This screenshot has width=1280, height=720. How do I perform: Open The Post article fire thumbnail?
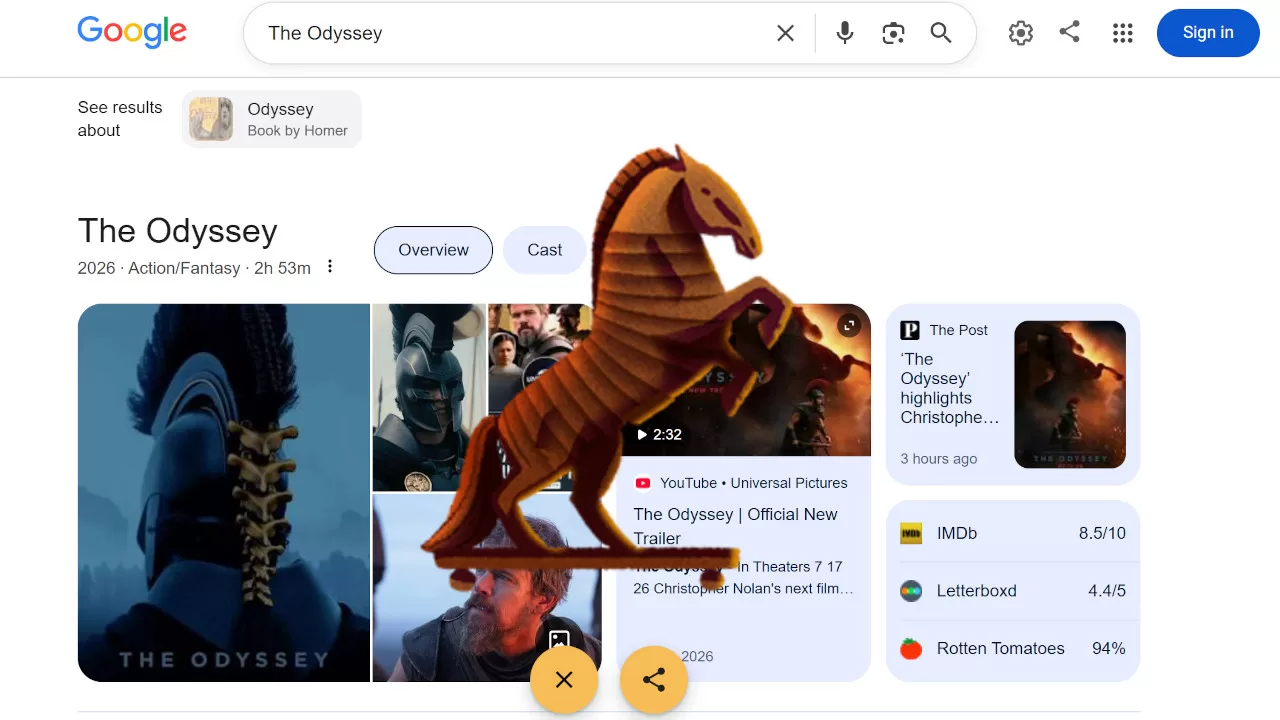point(1070,394)
